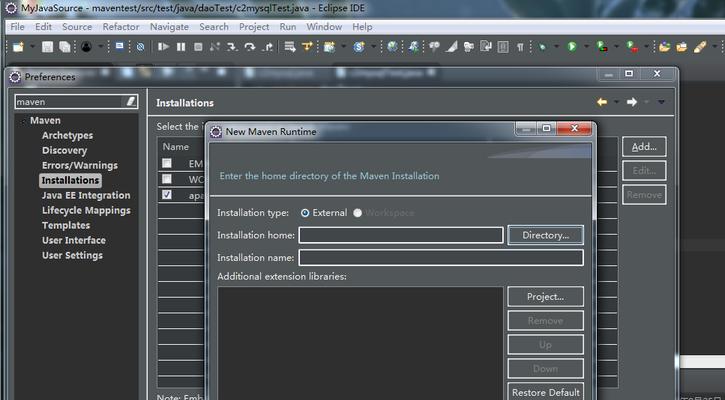Click the Step Into icon
Screen dimensions: 725x400
pos(232,47)
